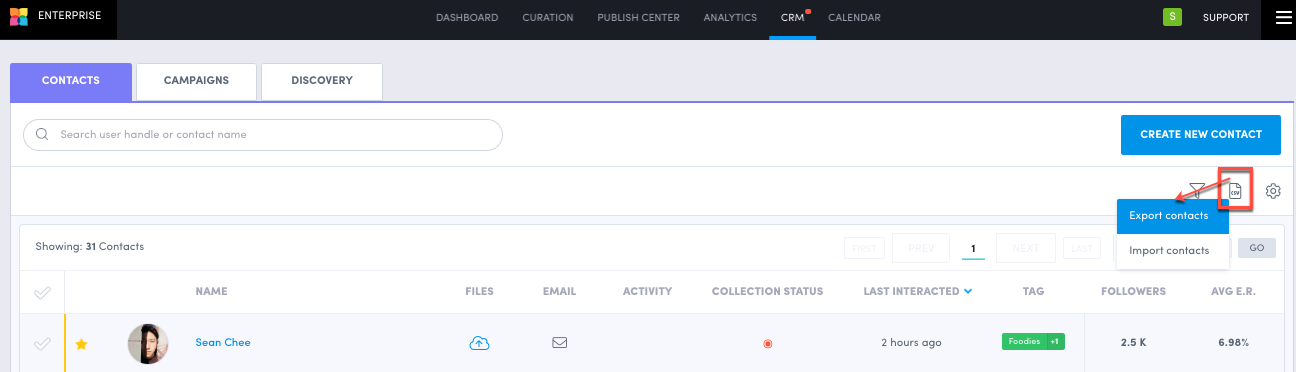This screenshot has width=1296, height=372.
Task: Click the FIRST pagination button
Action: [x=865, y=248]
